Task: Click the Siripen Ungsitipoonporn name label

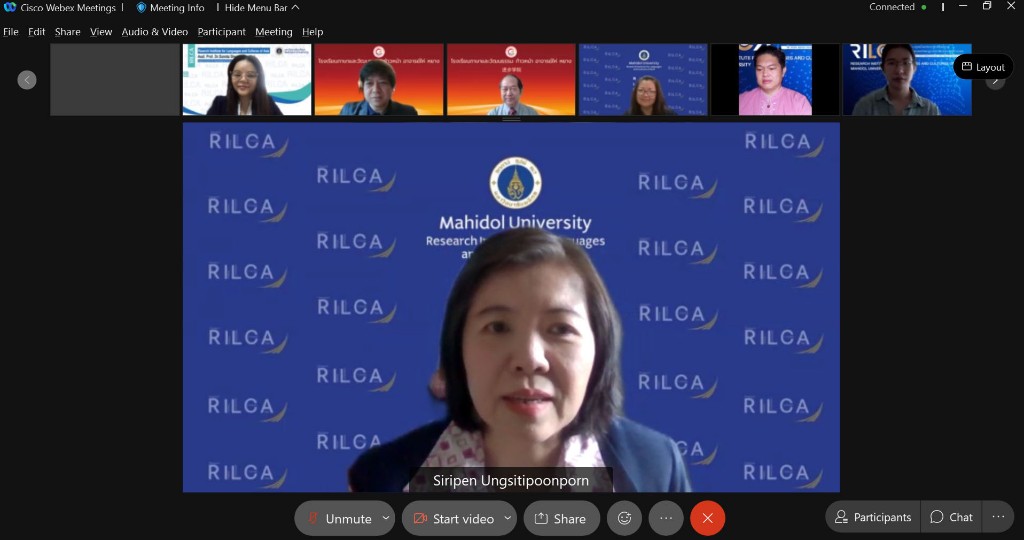Action: tap(511, 481)
